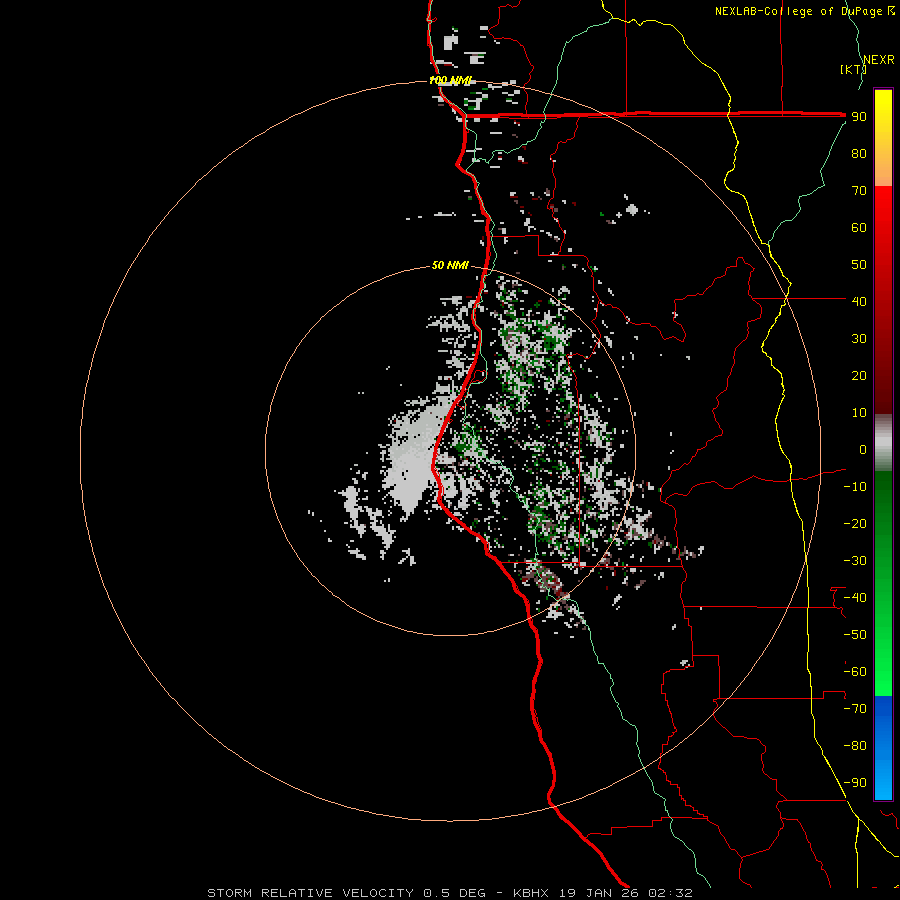The width and height of the screenshot is (900, 900).
Task: Click the -30 knot legend value
Action: 855,561
